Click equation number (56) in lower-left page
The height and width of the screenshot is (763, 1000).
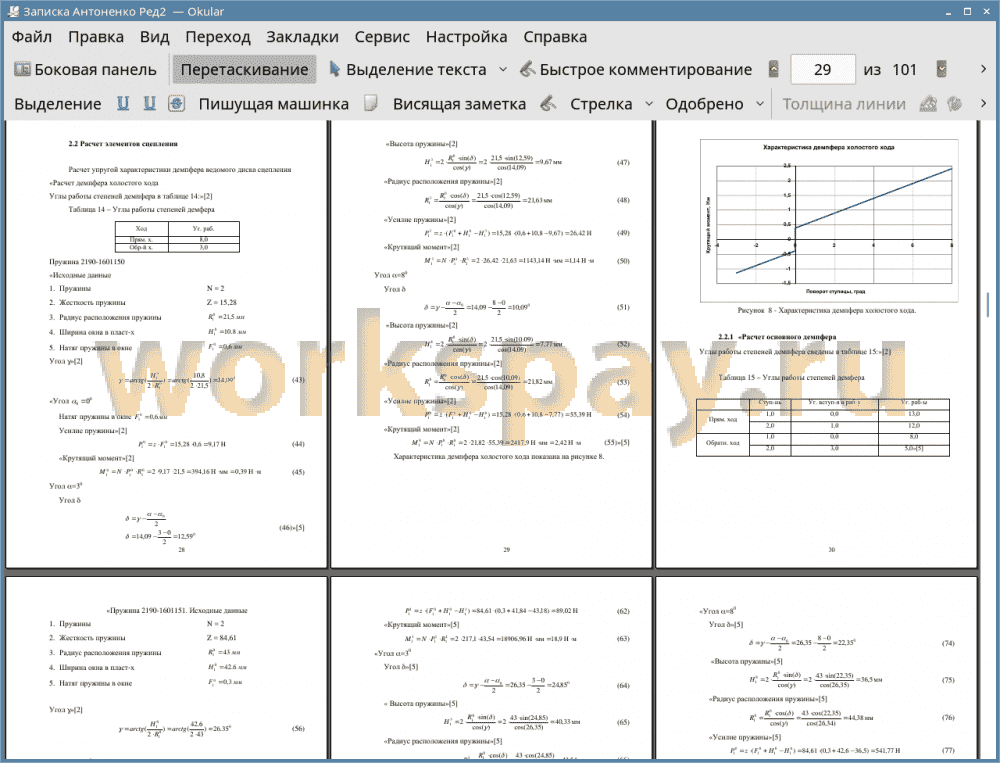[x=298, y=729]
